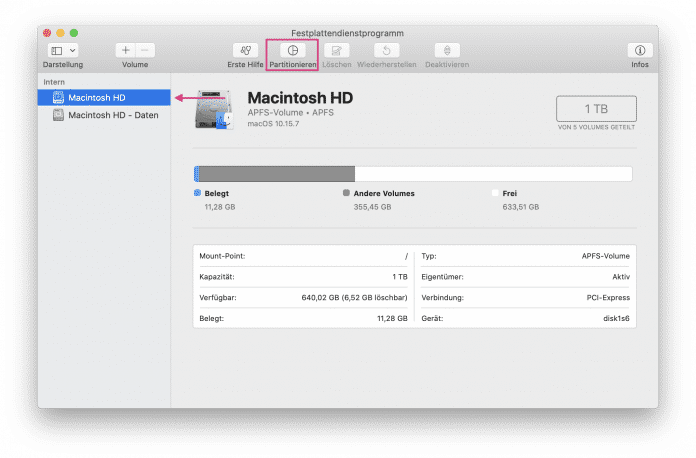This screenshot has width=696, height=458.
Task: Open the Infos panel button
Action: tap(639, 50)
